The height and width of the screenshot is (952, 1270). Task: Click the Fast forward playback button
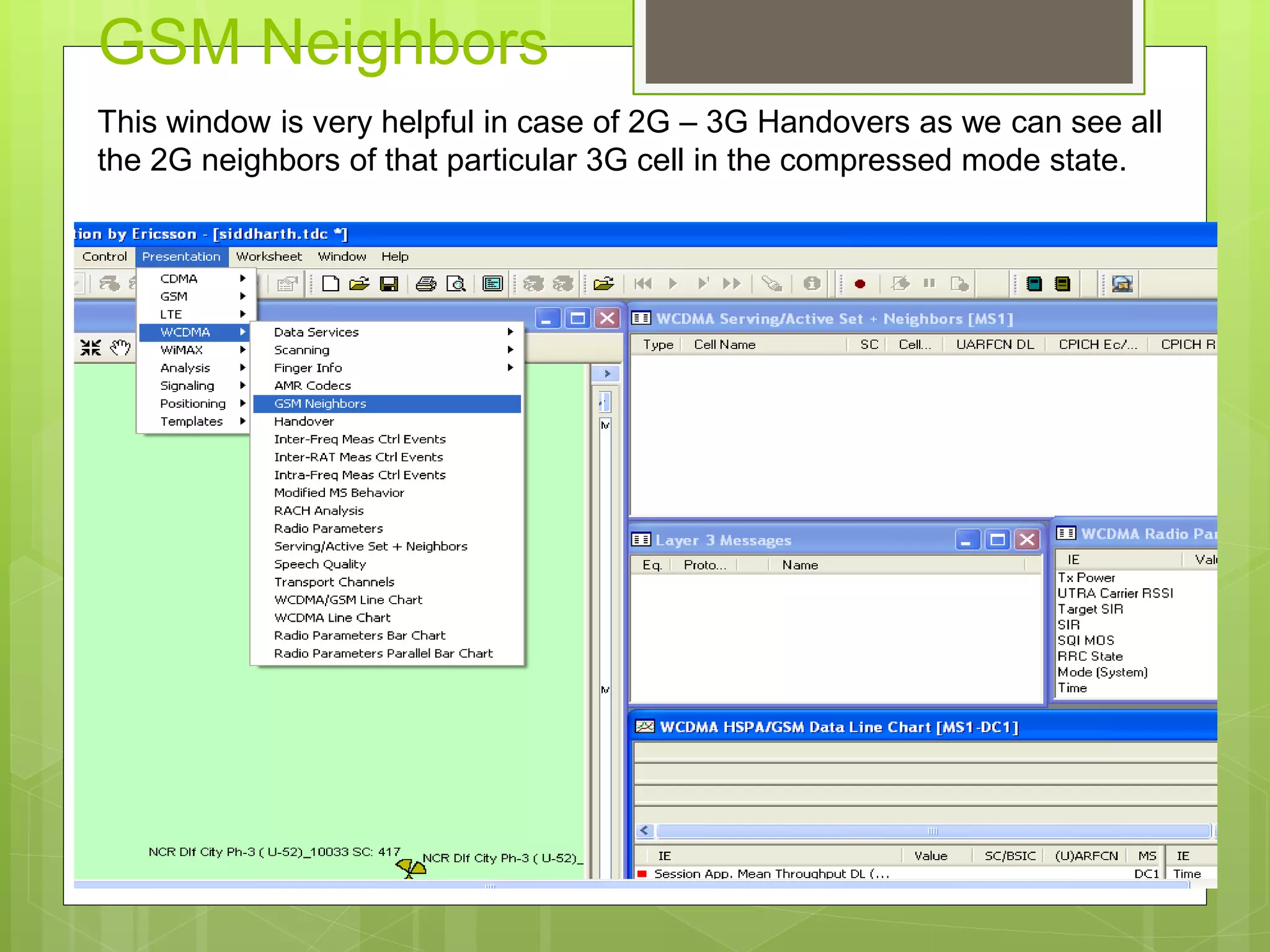(x=732, y=284)
